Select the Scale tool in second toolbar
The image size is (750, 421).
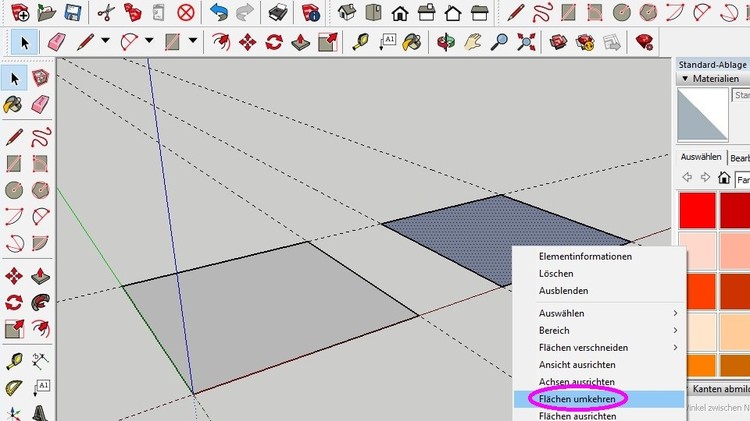click(x=328, y=42)
